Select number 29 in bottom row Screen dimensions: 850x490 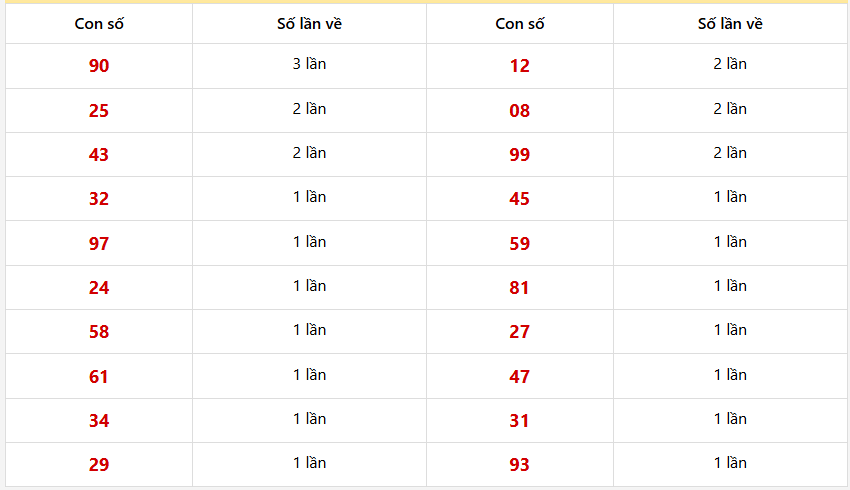tap(99, 465)
